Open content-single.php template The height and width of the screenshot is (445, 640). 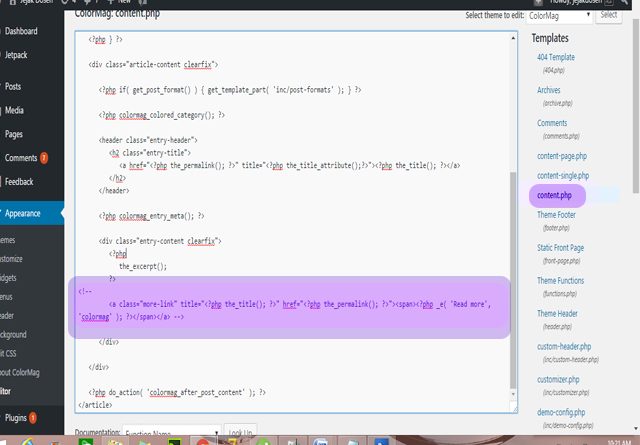pos(563,176)
